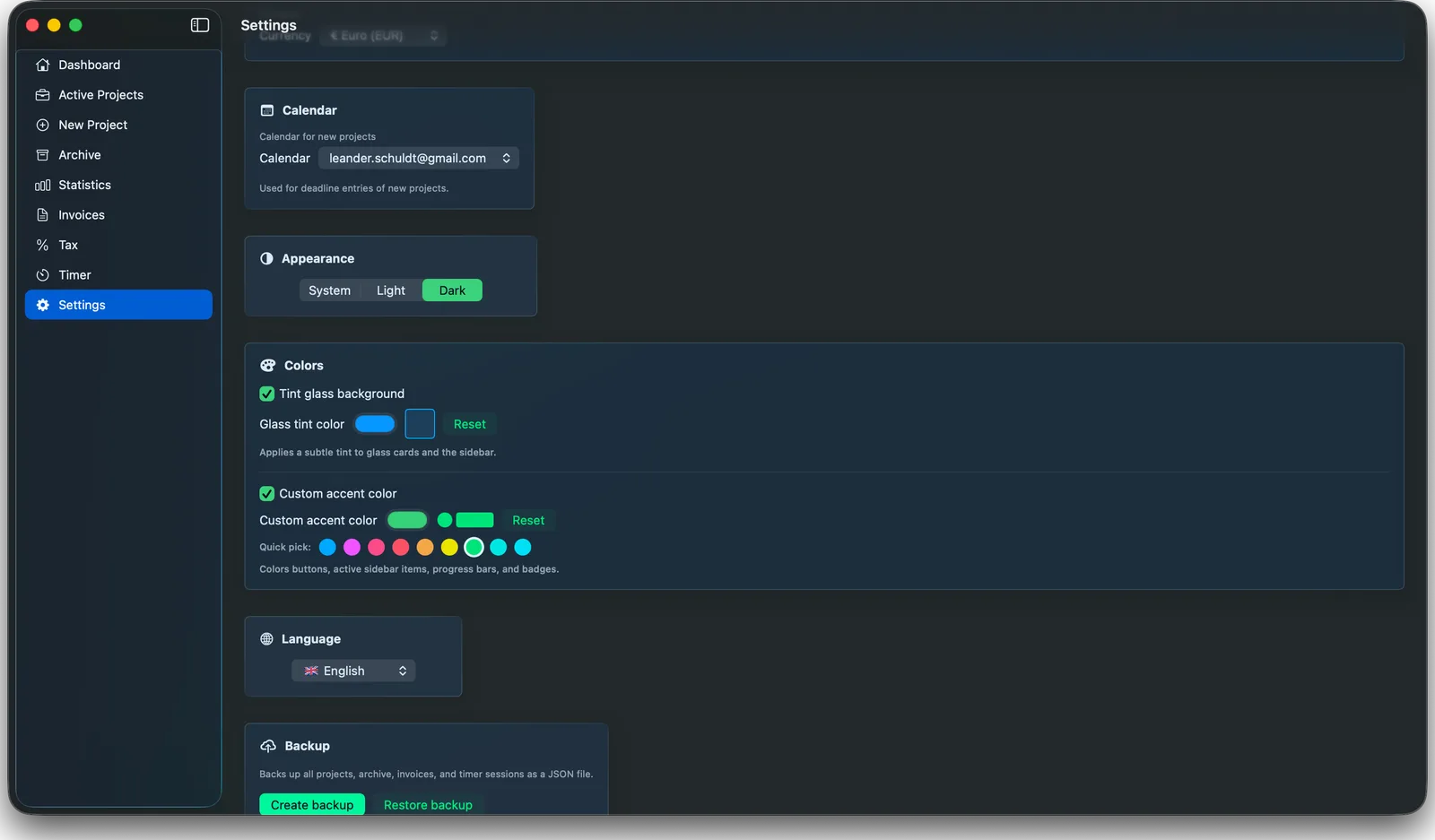Reset the glass tint color

(x=470, y=424)
